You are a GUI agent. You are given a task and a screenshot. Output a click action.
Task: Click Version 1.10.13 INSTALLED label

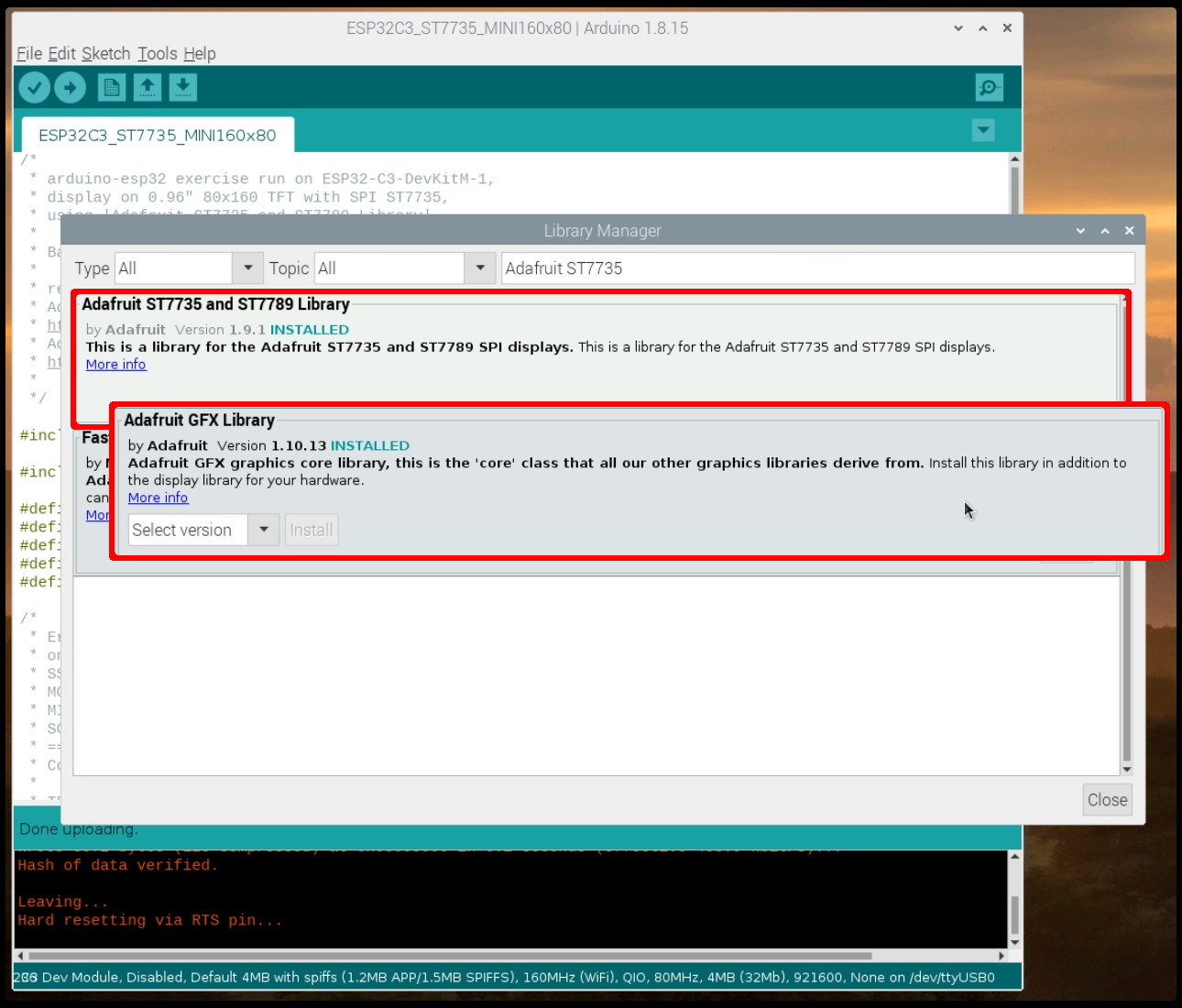[x=313, y=445]
